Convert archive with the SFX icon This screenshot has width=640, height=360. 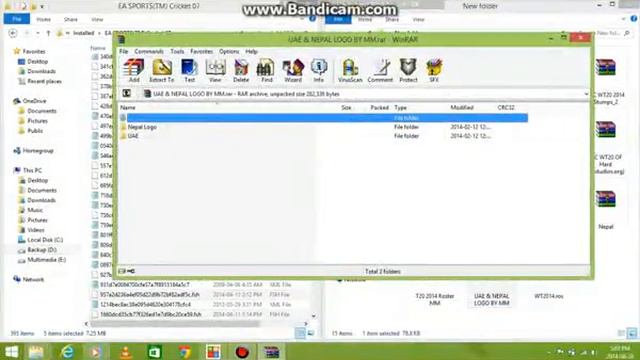coord(434,71)
